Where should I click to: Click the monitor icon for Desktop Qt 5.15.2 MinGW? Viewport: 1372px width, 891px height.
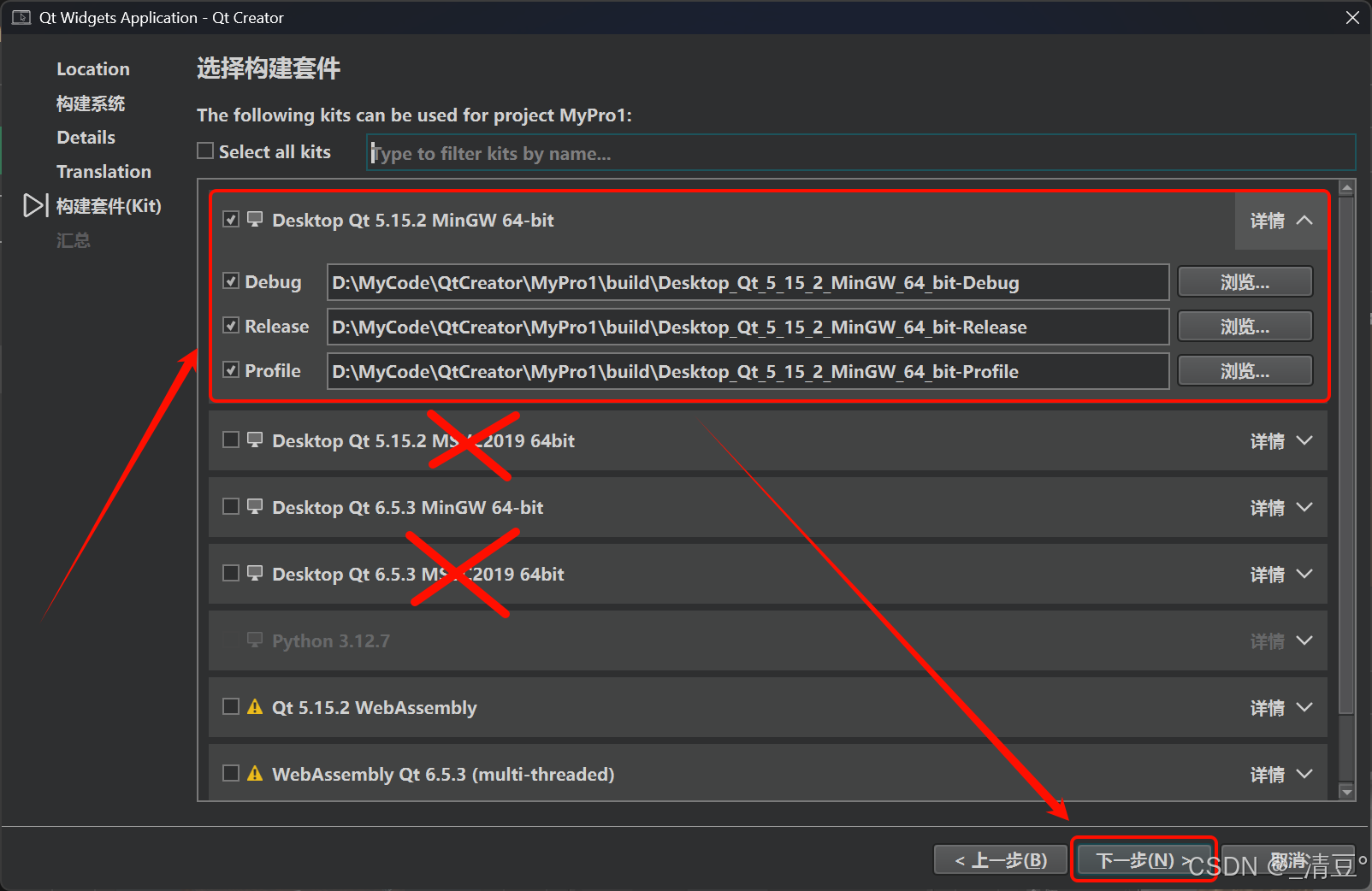pyautogui.click(x=255, y=219)
